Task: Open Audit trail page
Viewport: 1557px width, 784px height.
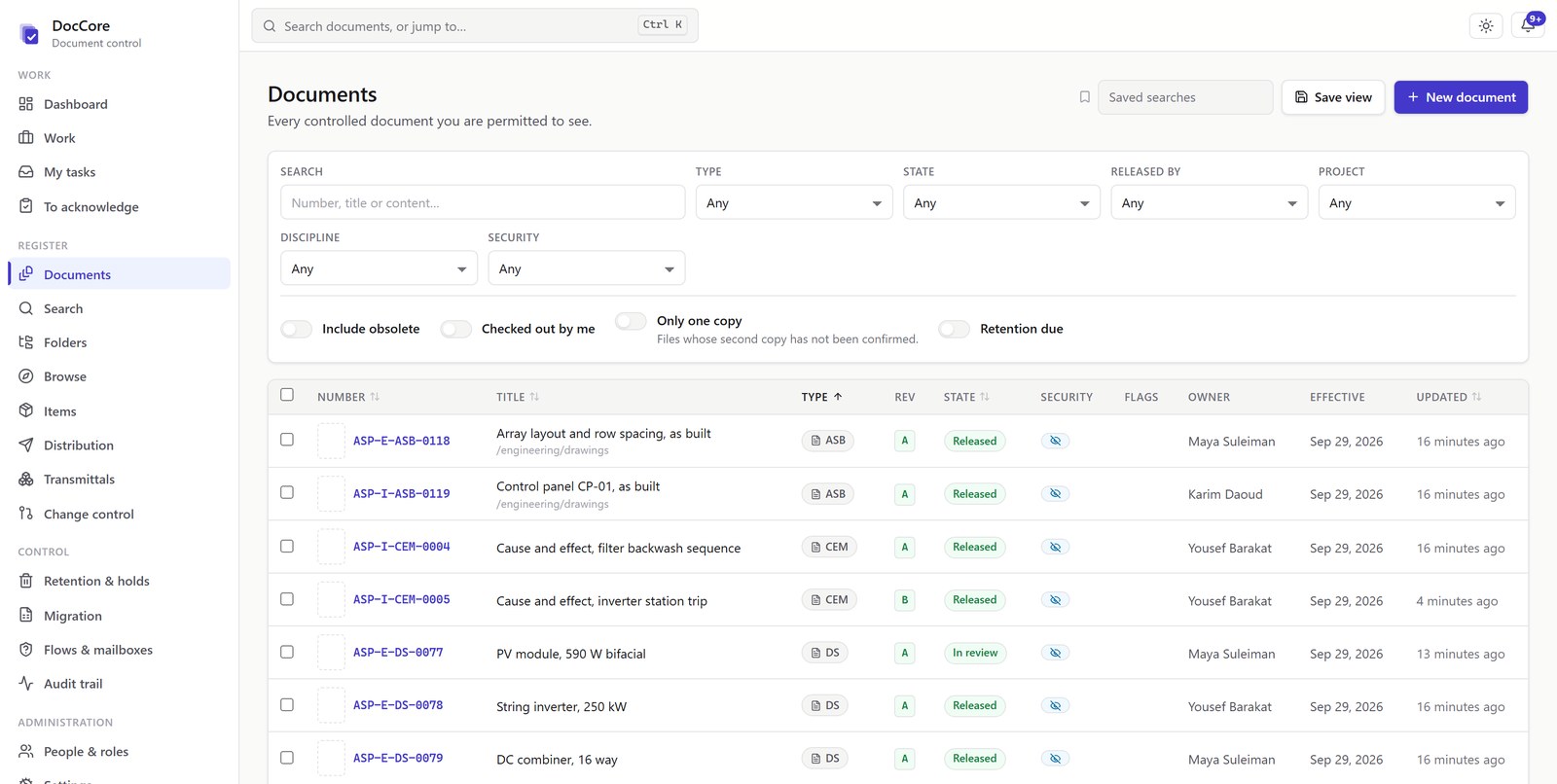Action: coord(119,684)
